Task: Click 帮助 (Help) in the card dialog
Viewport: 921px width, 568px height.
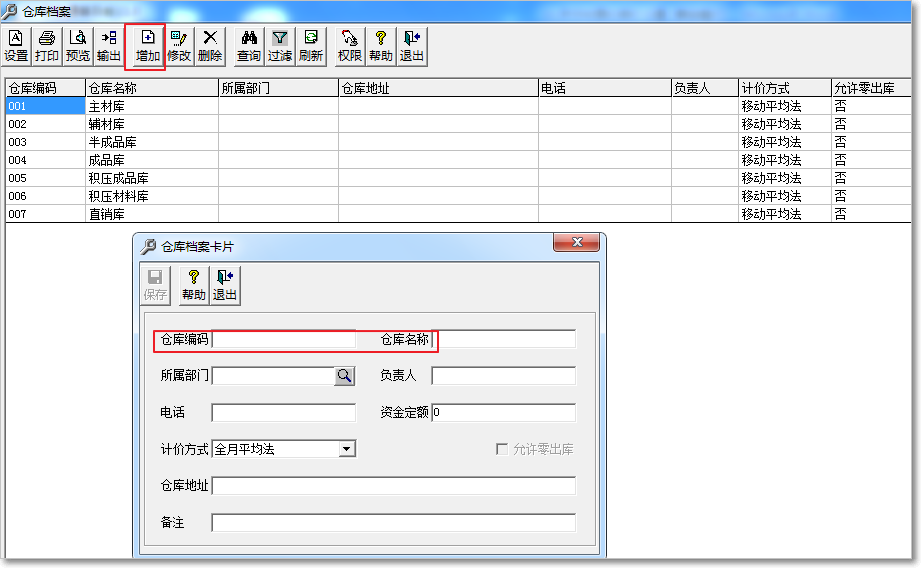Action: [x=194, y=285]
